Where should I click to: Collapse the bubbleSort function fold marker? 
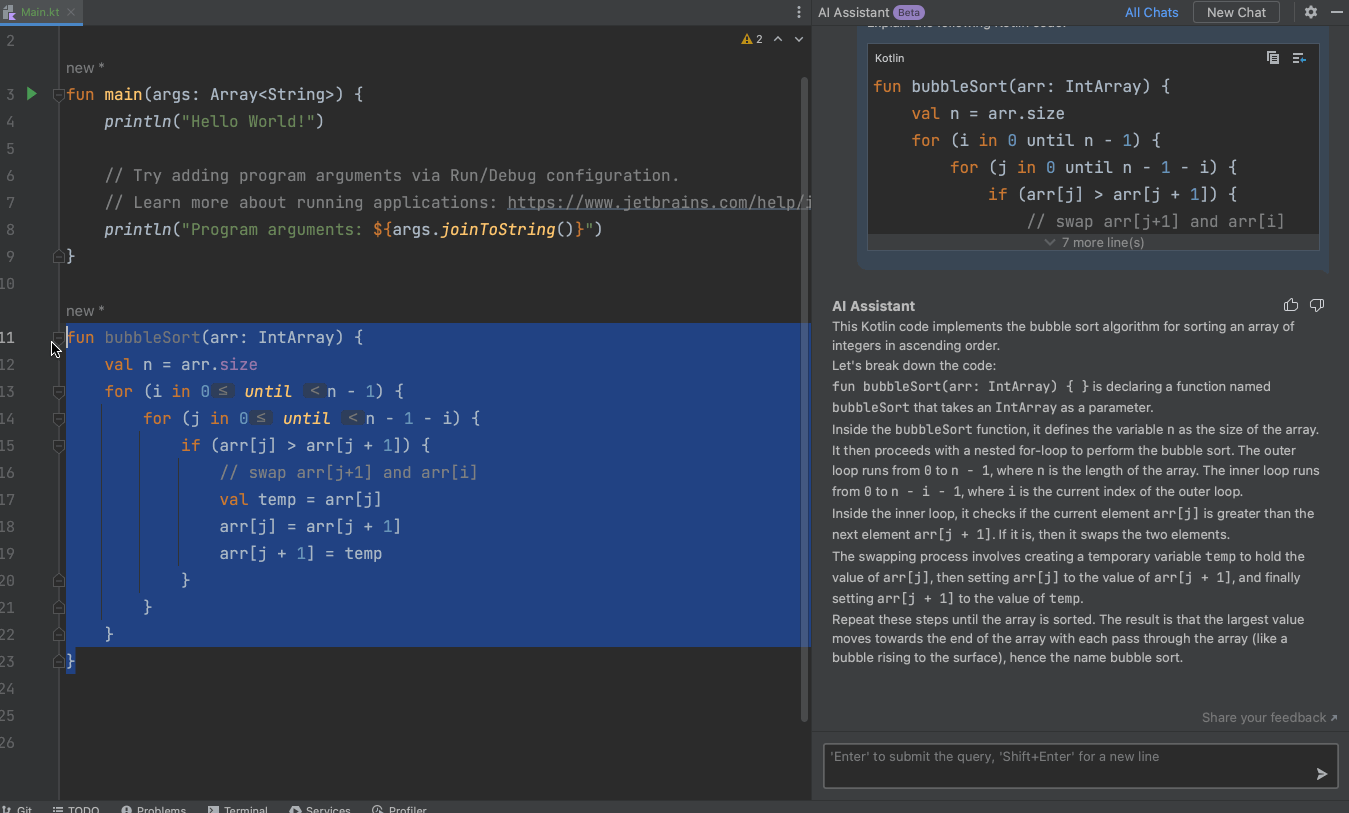[58, 338]
